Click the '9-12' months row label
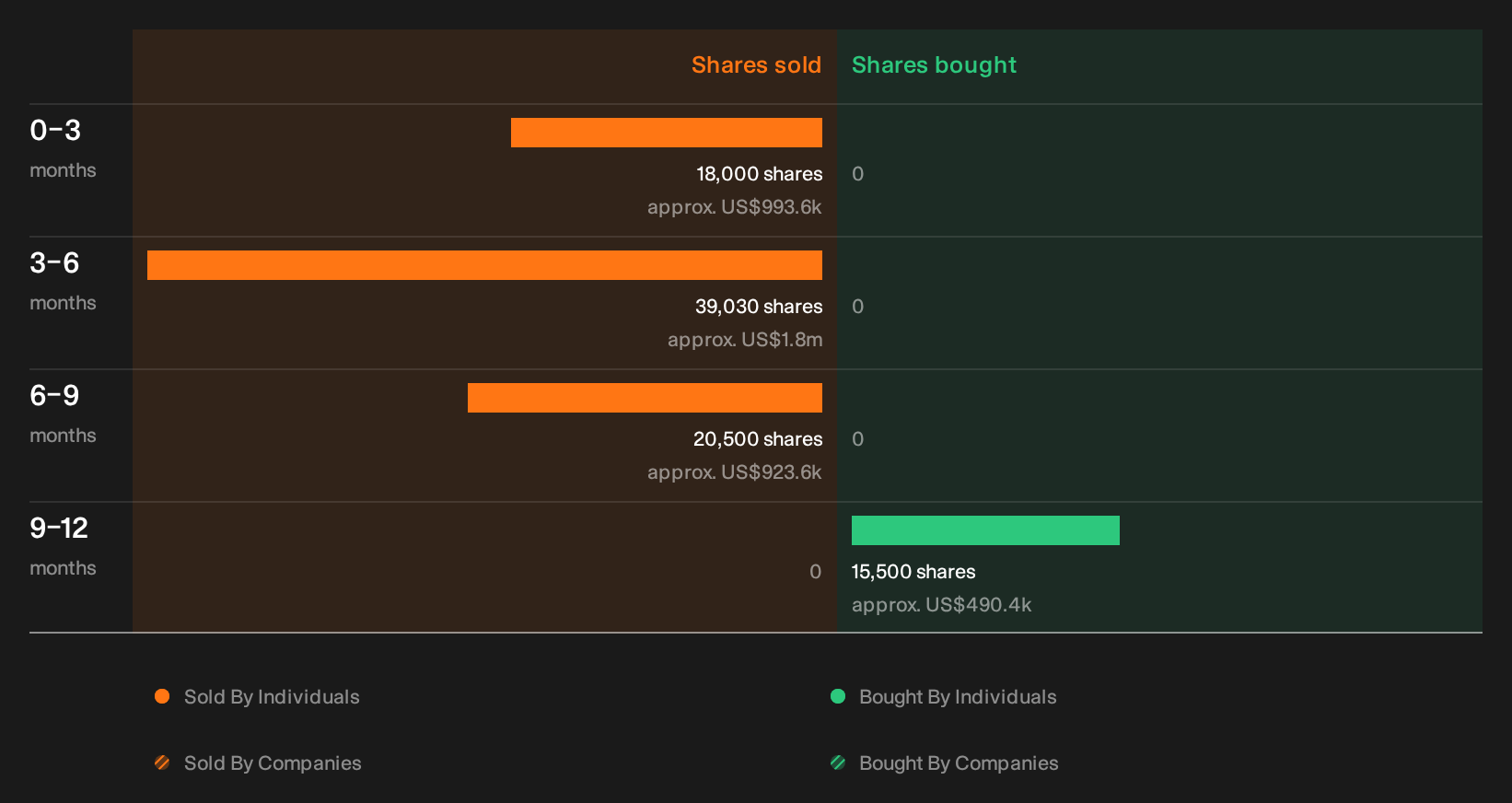The height and width of the screenshot is (803, 1512). point(59,529)
